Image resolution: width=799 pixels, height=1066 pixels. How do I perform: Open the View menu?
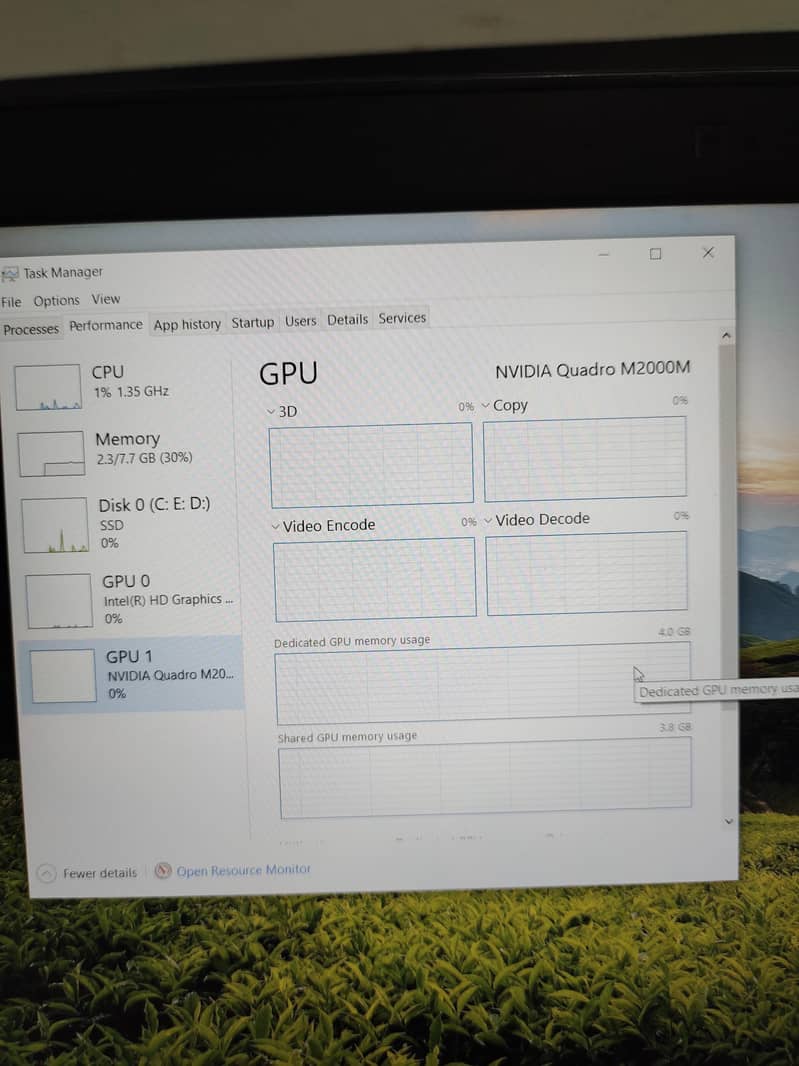pyautogui.click(x=105, y=299)
